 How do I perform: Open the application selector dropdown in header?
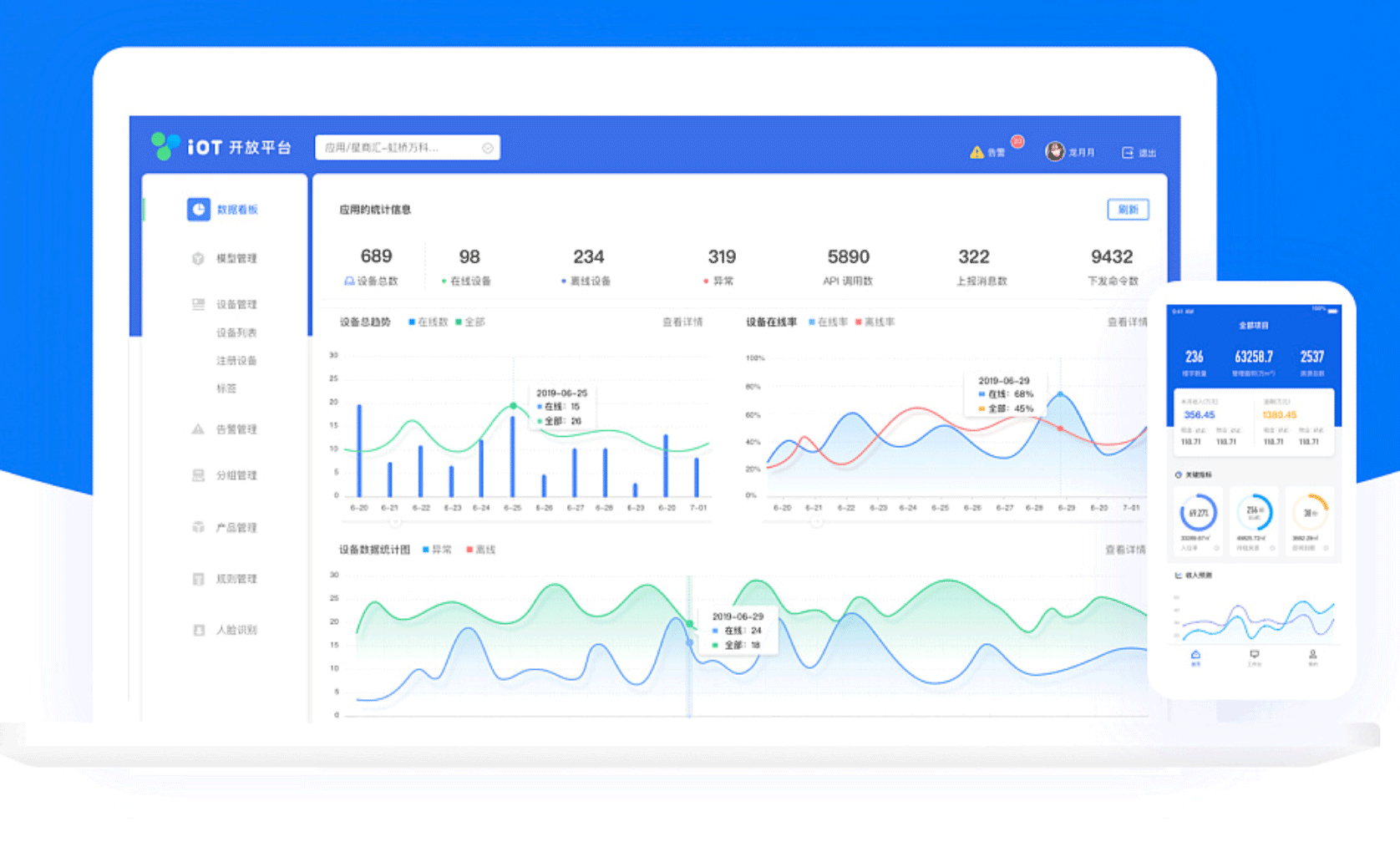[x=407, y=148]
